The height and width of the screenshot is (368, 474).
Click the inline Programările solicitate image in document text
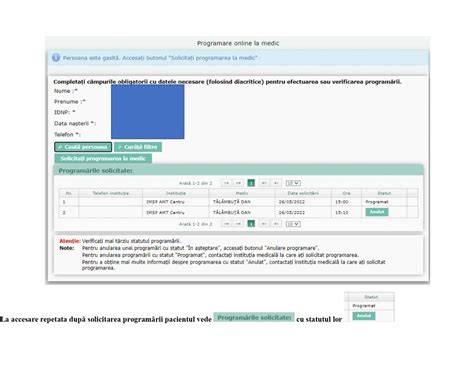point(254,317)
